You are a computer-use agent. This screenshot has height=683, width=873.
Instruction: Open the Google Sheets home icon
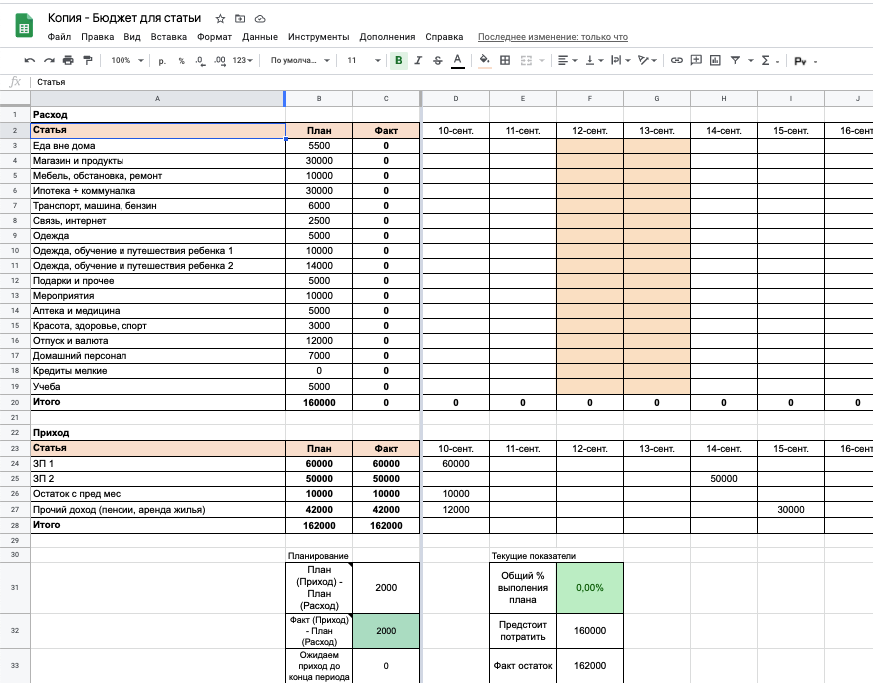(23, 26)
